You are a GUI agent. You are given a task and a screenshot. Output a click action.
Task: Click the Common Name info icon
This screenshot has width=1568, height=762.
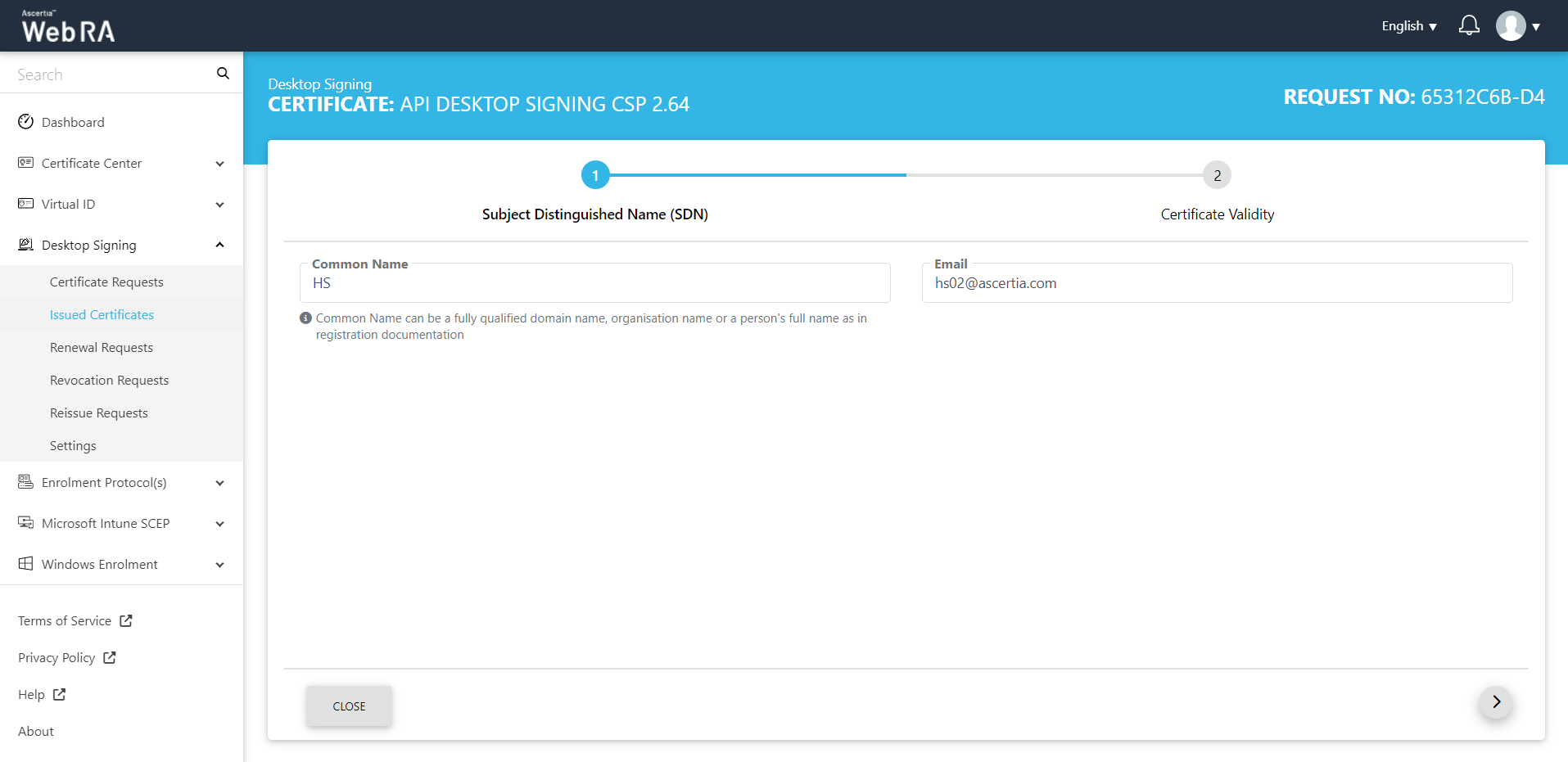click(x=305, y=318)
